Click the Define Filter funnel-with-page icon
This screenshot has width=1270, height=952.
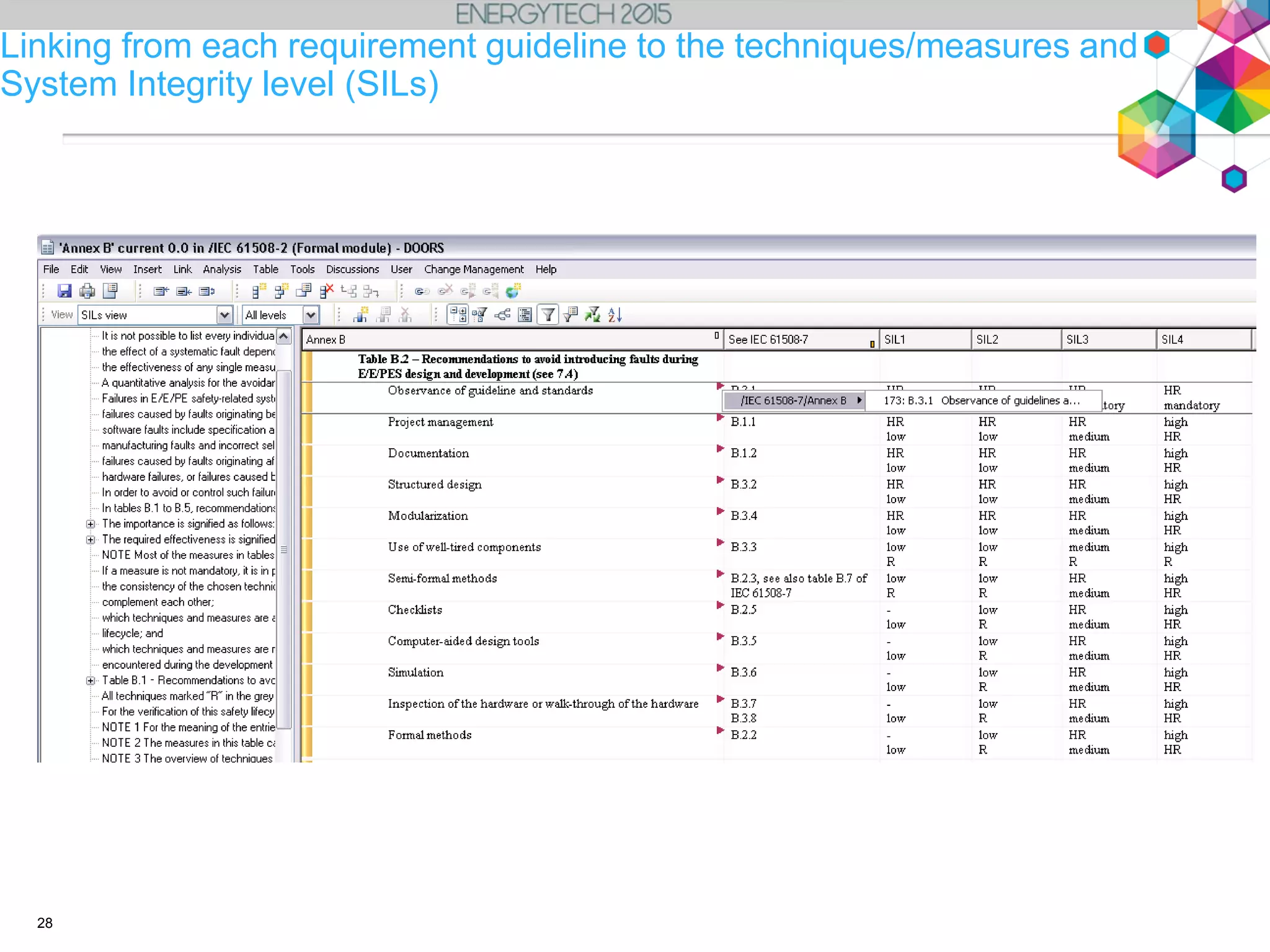point(571,315)
